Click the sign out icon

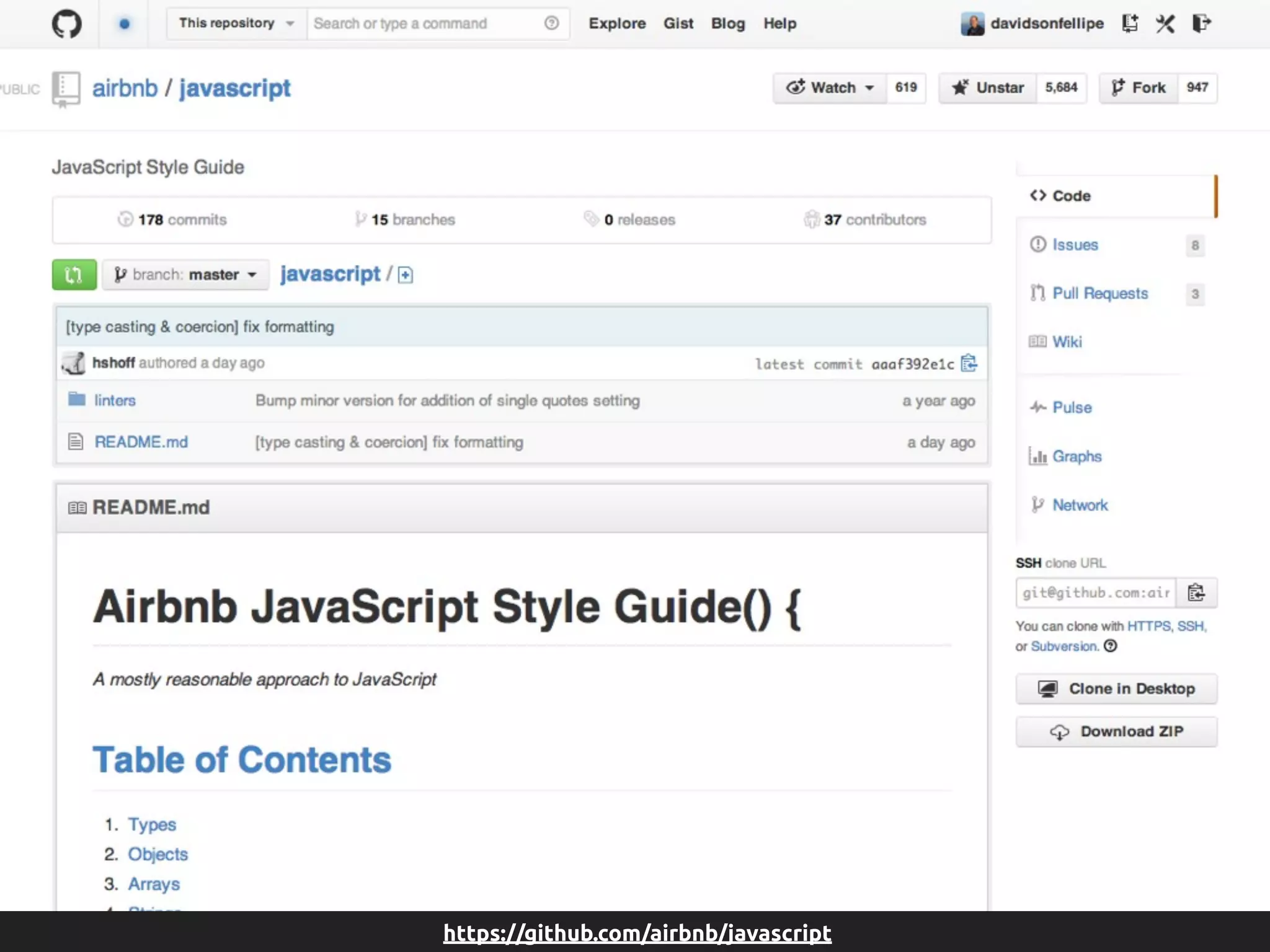(1201, 24)
